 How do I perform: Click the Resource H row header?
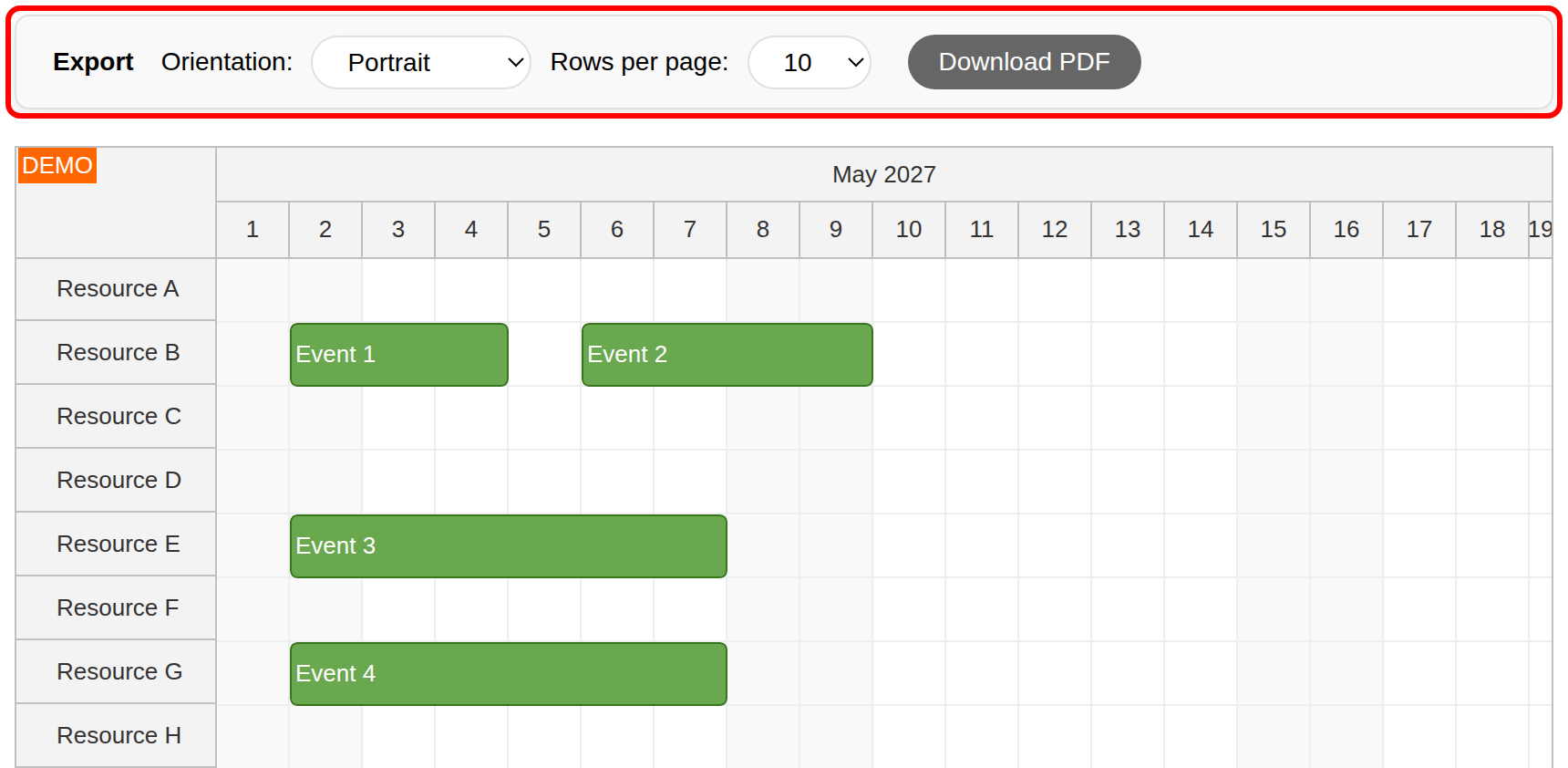pyautogui.click(x=116, y=736)
